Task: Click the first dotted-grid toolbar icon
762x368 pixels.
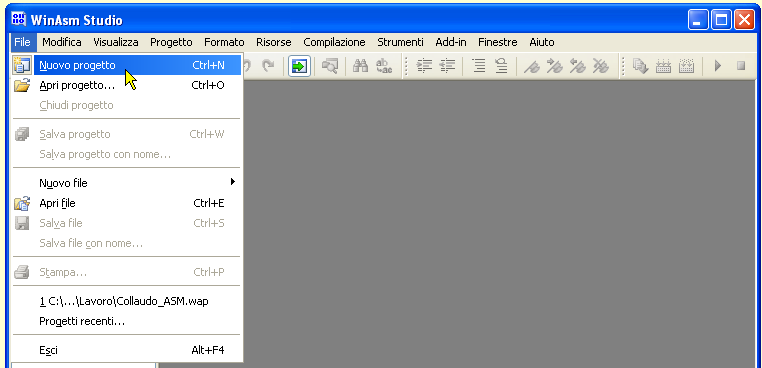Action: [x=663, y=66]
